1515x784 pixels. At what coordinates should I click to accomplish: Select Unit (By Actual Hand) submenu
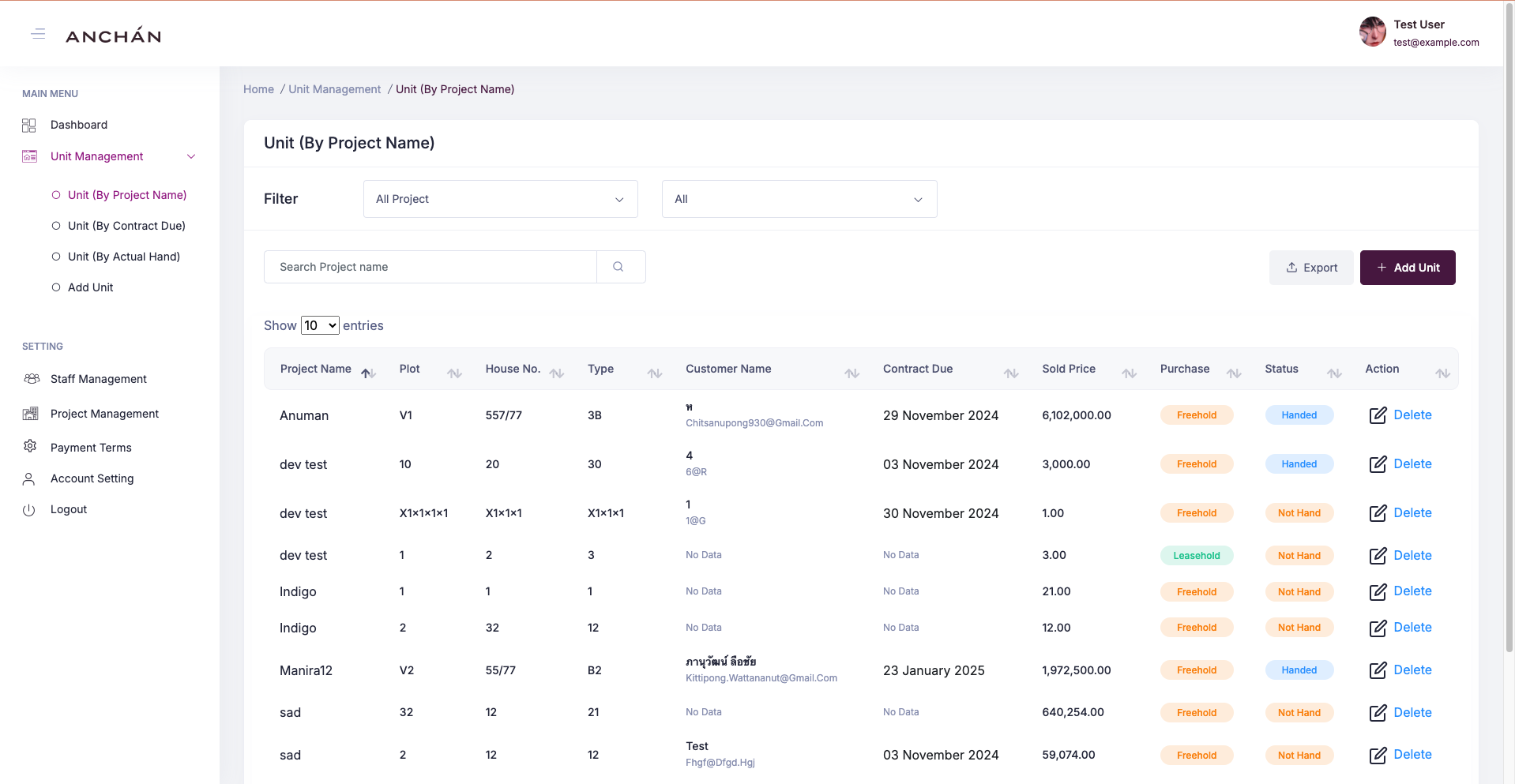coord(124,257)
